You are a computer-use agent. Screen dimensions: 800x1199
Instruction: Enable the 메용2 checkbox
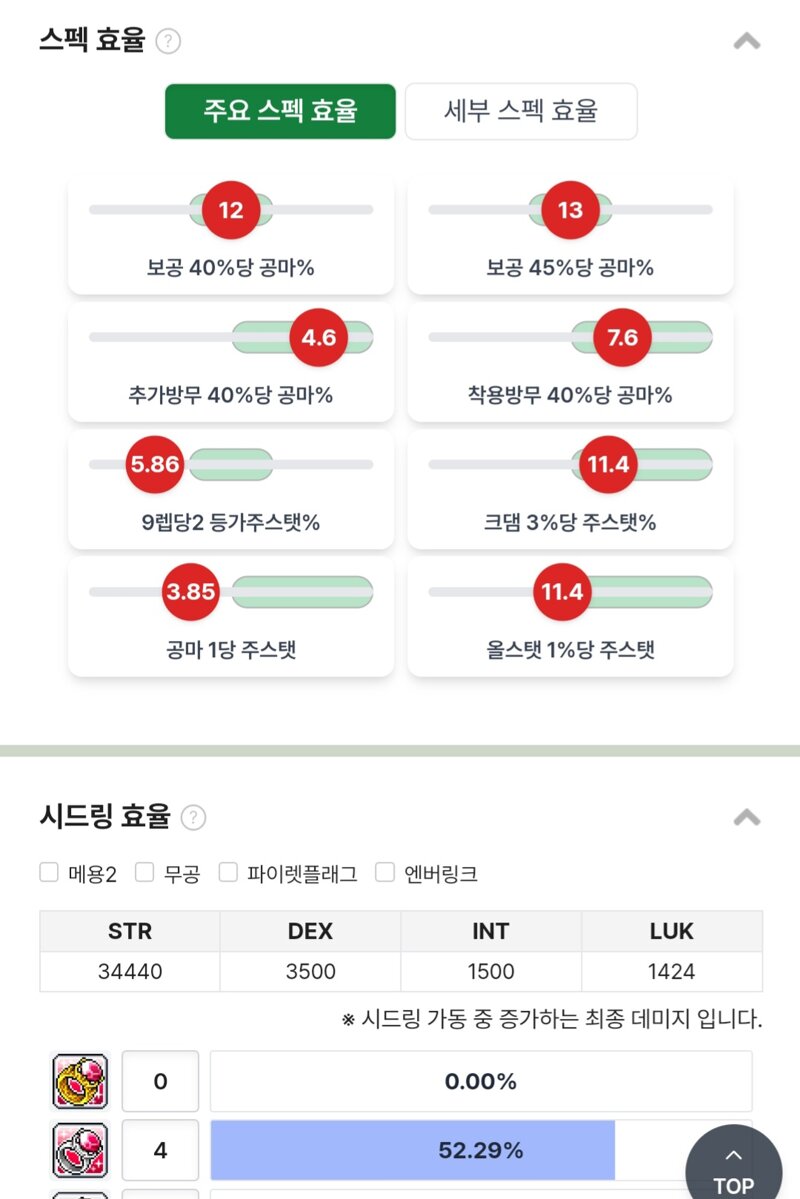click(x=49, y=872)
